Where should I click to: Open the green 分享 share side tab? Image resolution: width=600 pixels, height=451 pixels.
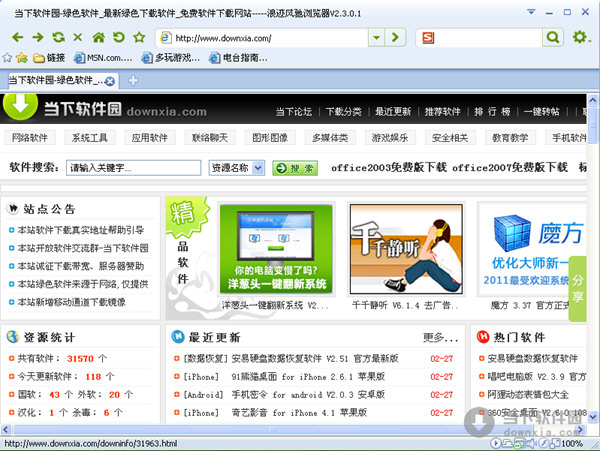pos(578,289)
